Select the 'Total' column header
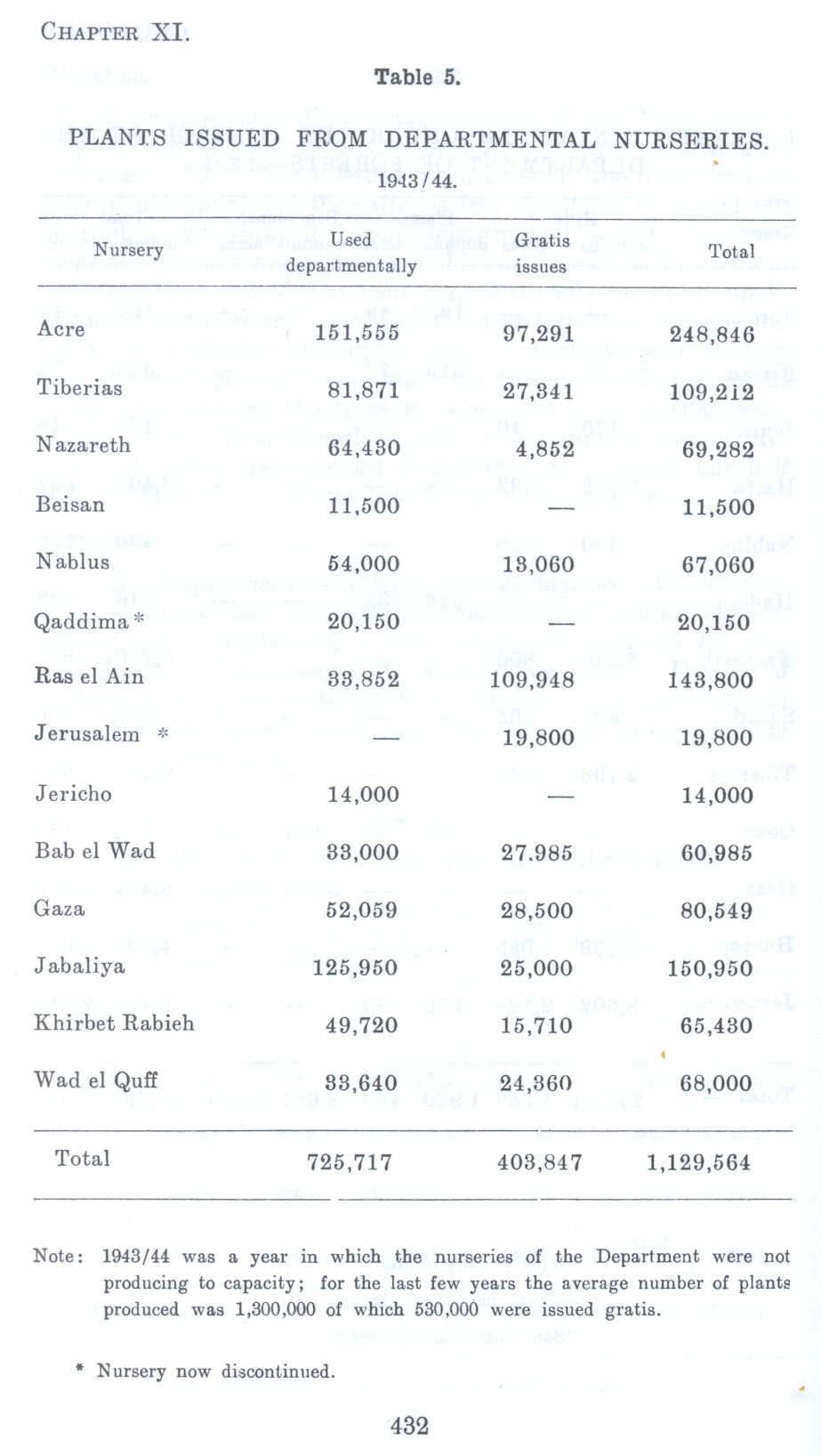821x1456 pixels. pos(731,251)
